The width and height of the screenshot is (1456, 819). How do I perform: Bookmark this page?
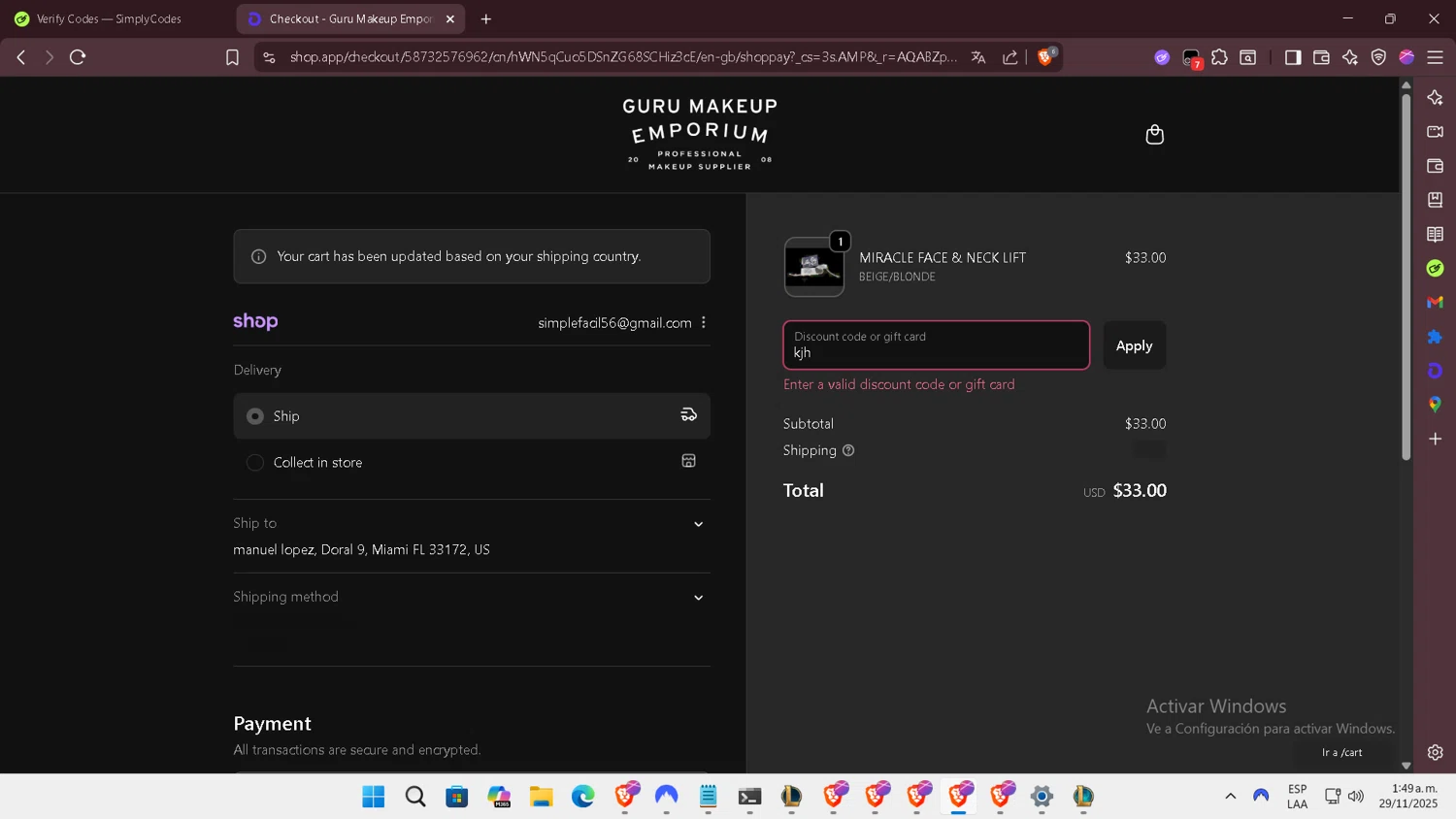tap(232, 57)
